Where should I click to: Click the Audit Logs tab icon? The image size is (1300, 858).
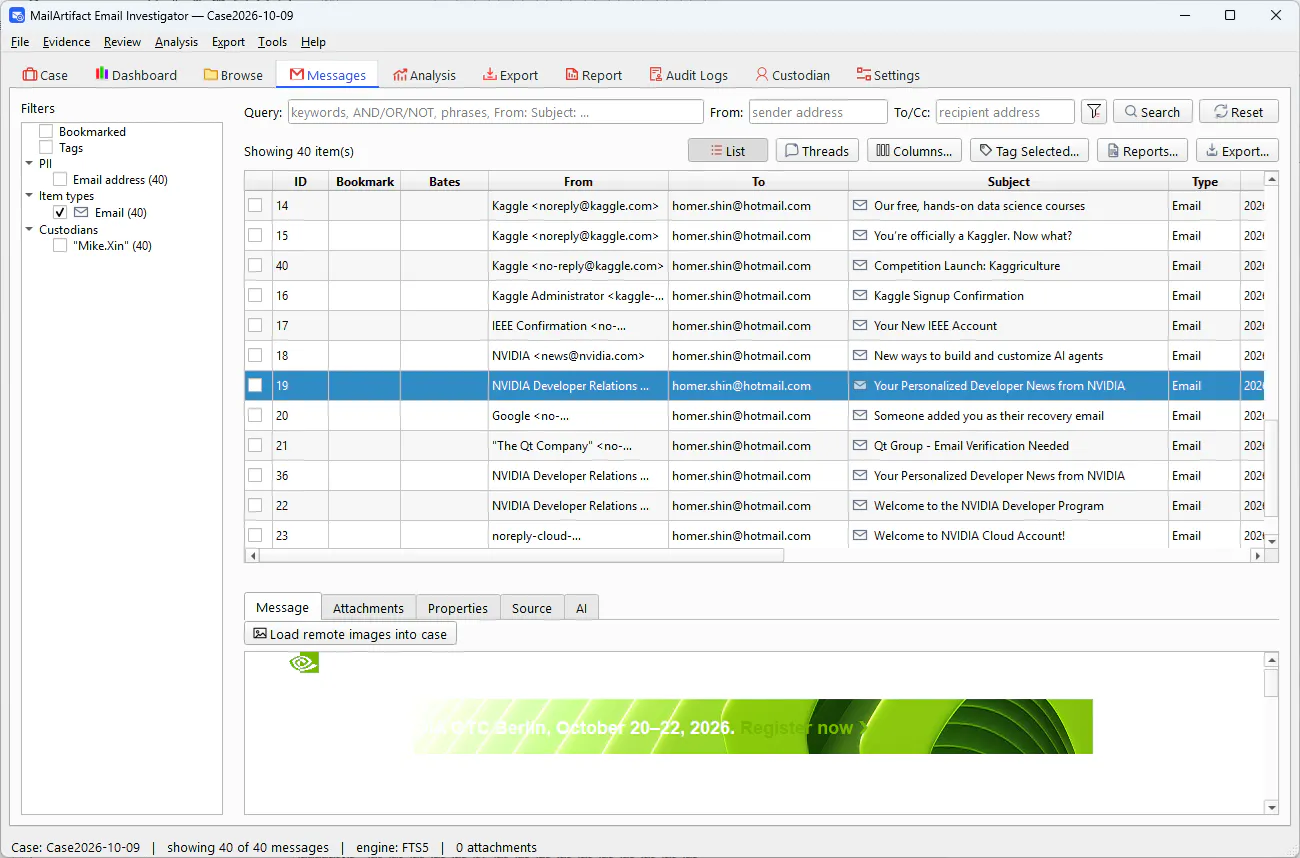pos(655,75)
